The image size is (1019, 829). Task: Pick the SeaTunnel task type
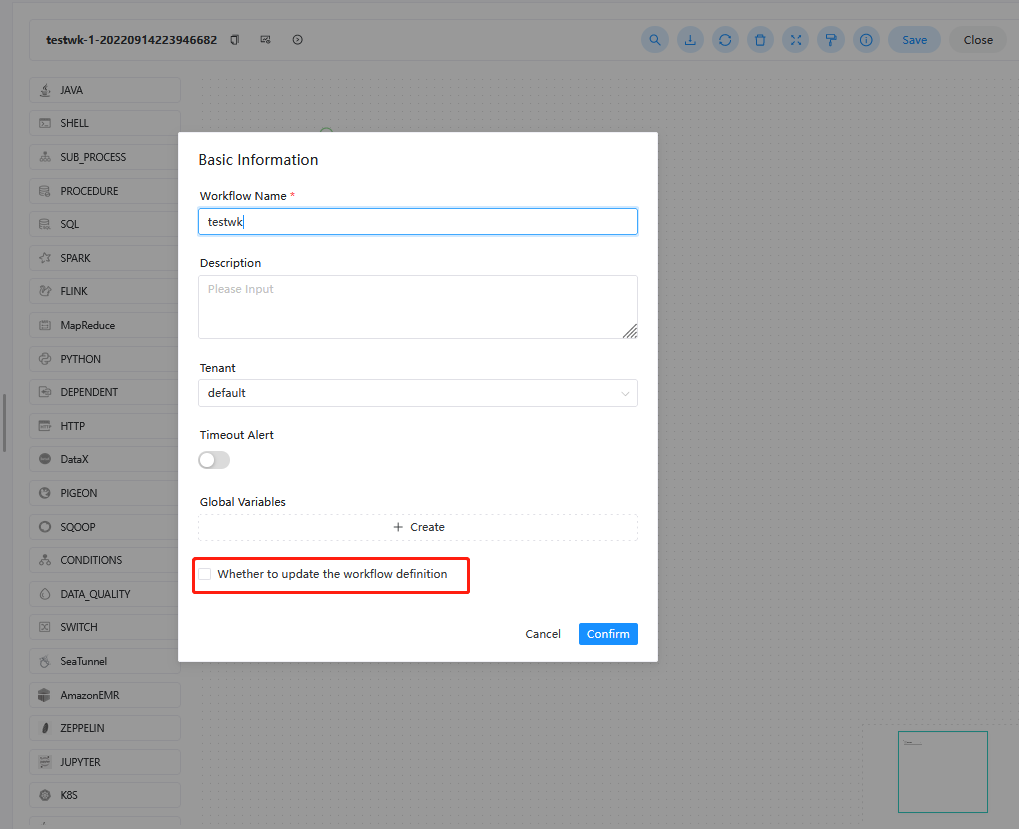(x=105, y=661)
